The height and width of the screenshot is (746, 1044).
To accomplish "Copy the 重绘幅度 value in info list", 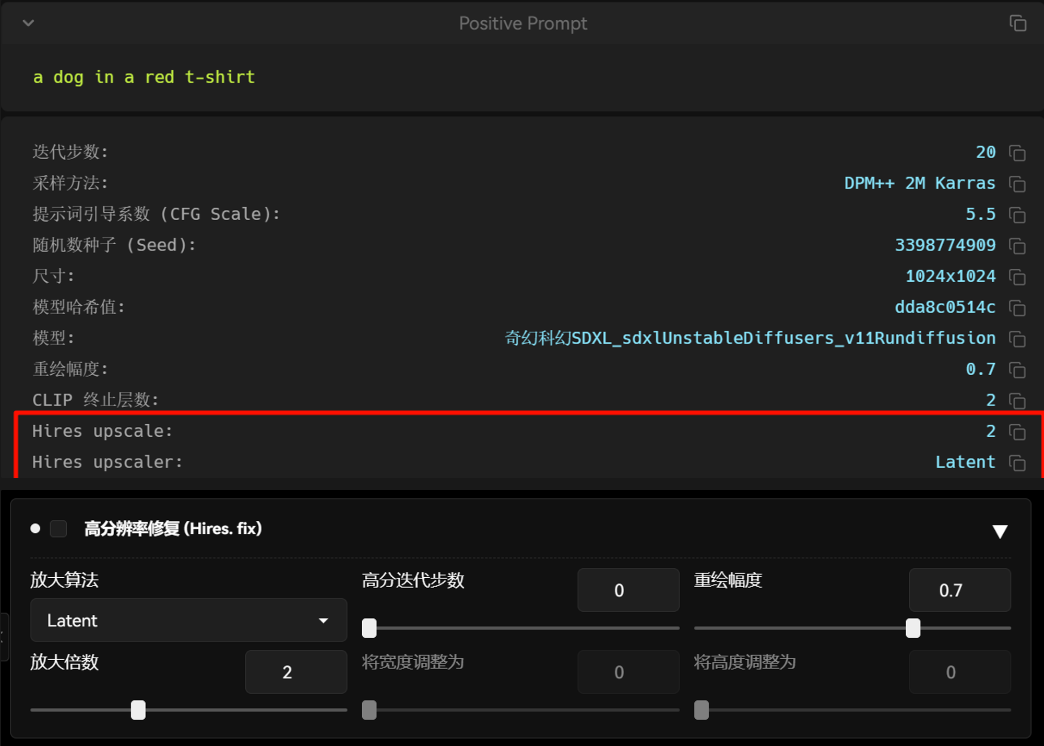I will (x=1017, y=370).
